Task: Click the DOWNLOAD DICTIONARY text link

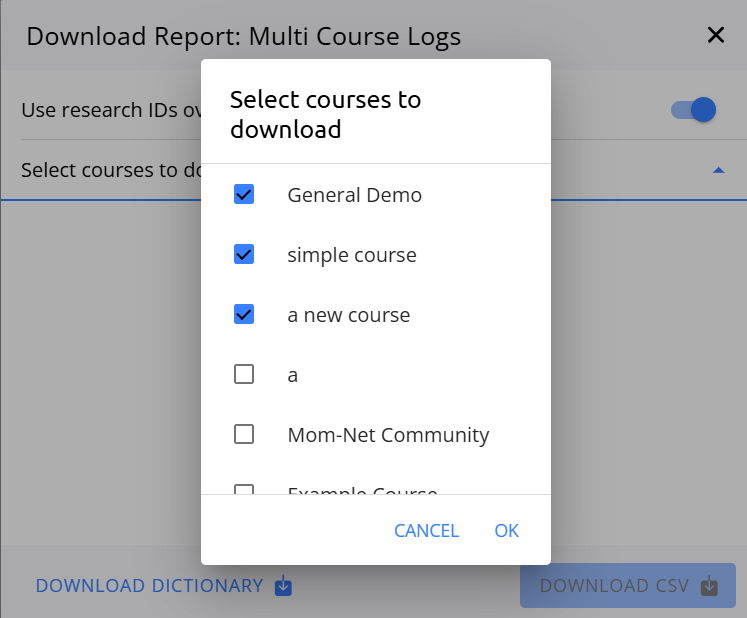Action: [x=149, y=586]
